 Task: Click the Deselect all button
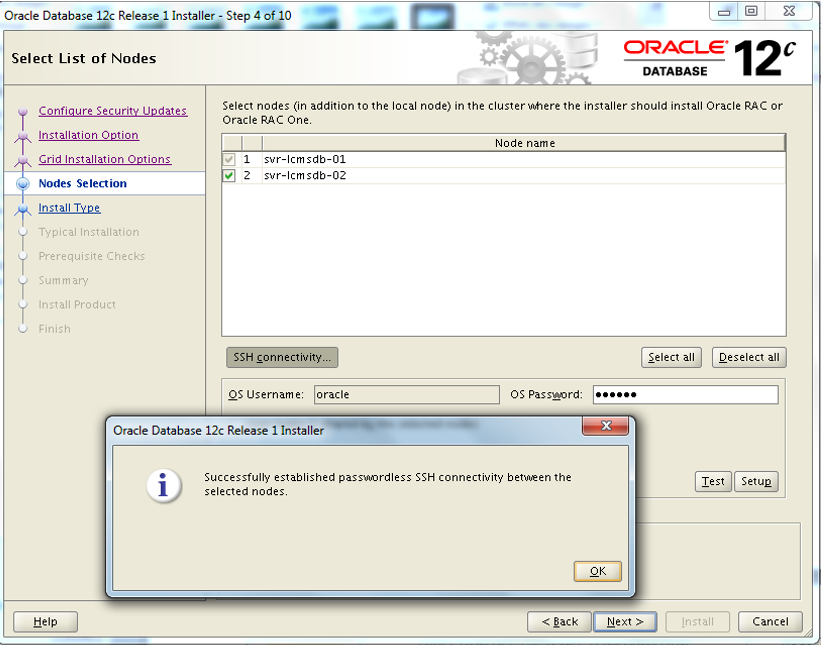749,357
